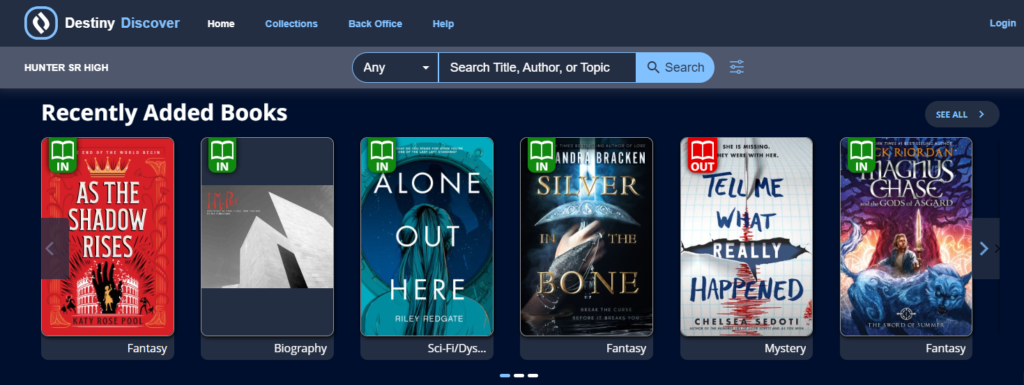The width and height of the screenshot is (1024, 385).
Task: Click the Login link
Action: click(x=1002, y=23)
